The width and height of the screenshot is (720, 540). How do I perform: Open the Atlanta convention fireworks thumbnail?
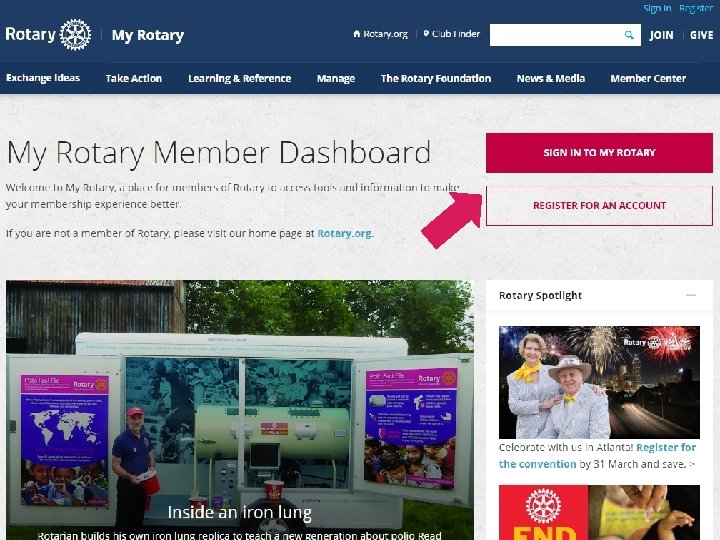click(599, 382)
